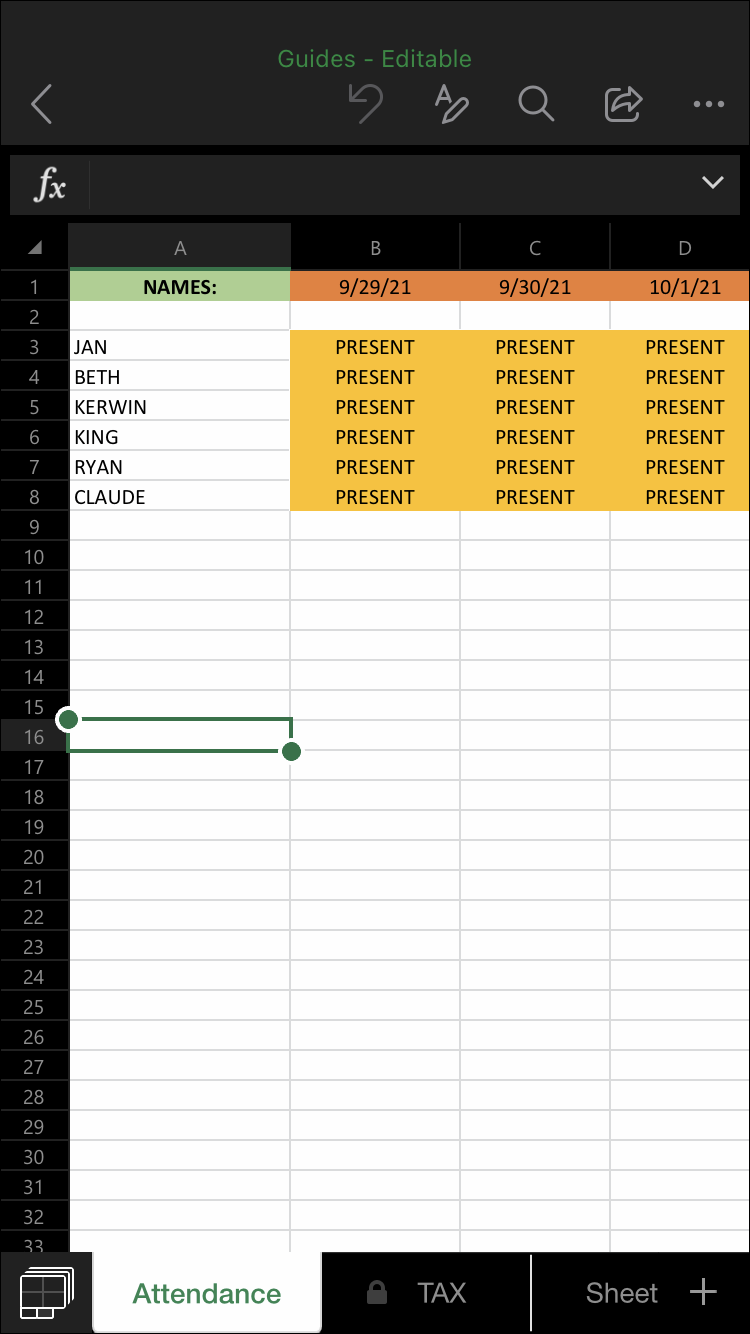
Task: Open the search magnifier
Action: point(536,103)
